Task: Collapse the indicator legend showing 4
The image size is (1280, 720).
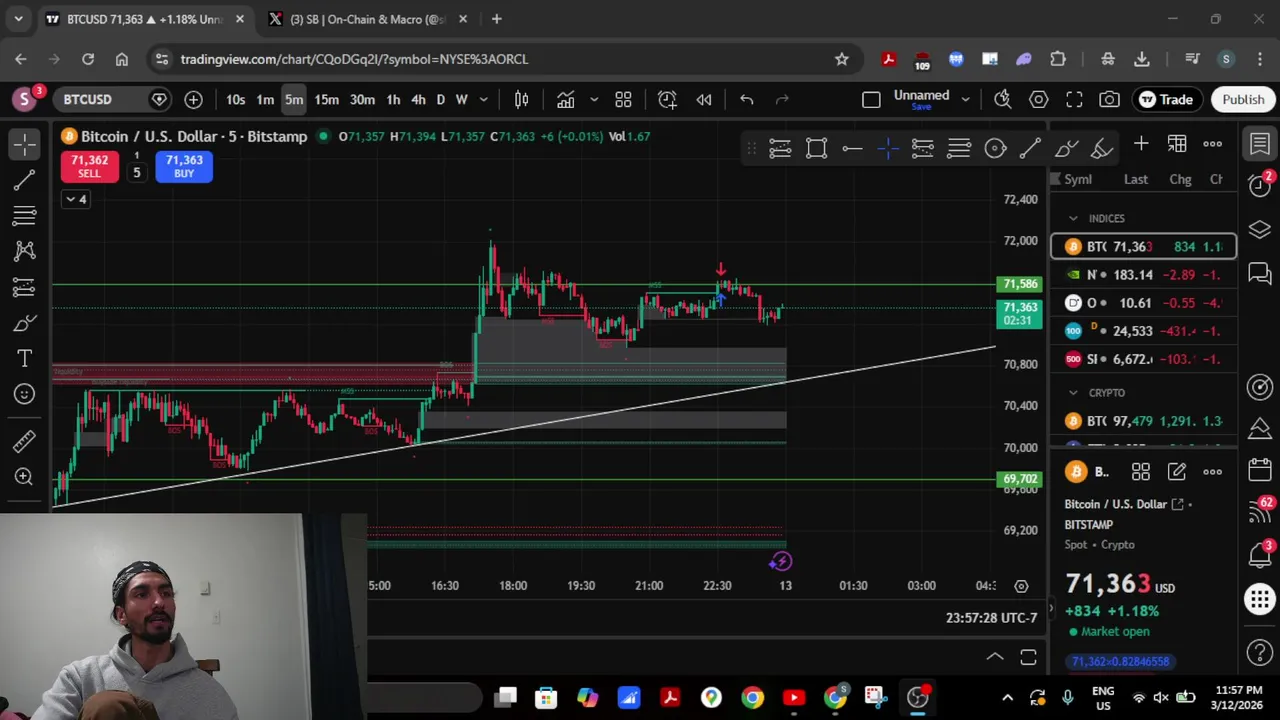Action: coord(76,199)
